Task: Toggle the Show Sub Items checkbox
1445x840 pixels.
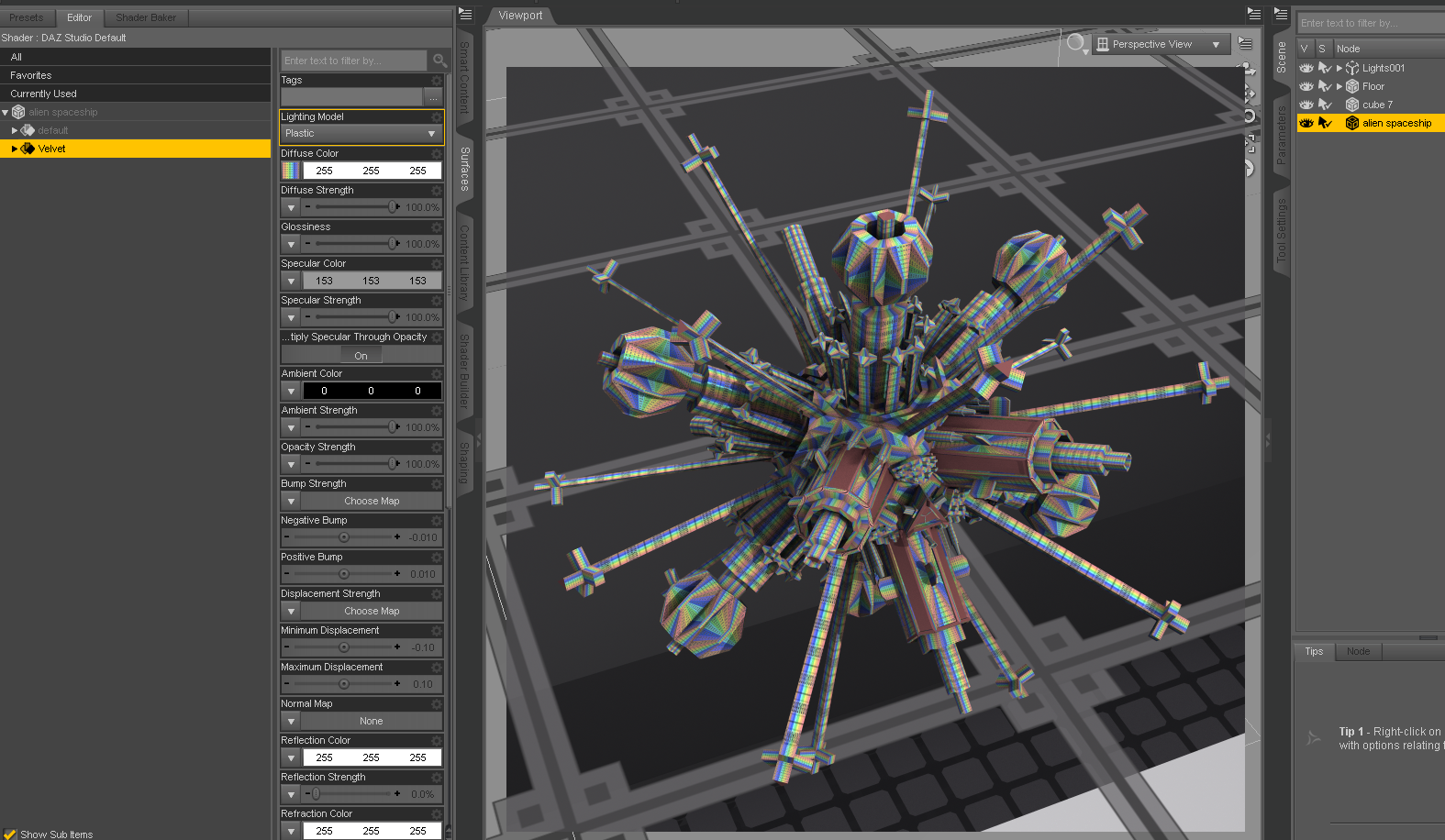Action: 10,834
